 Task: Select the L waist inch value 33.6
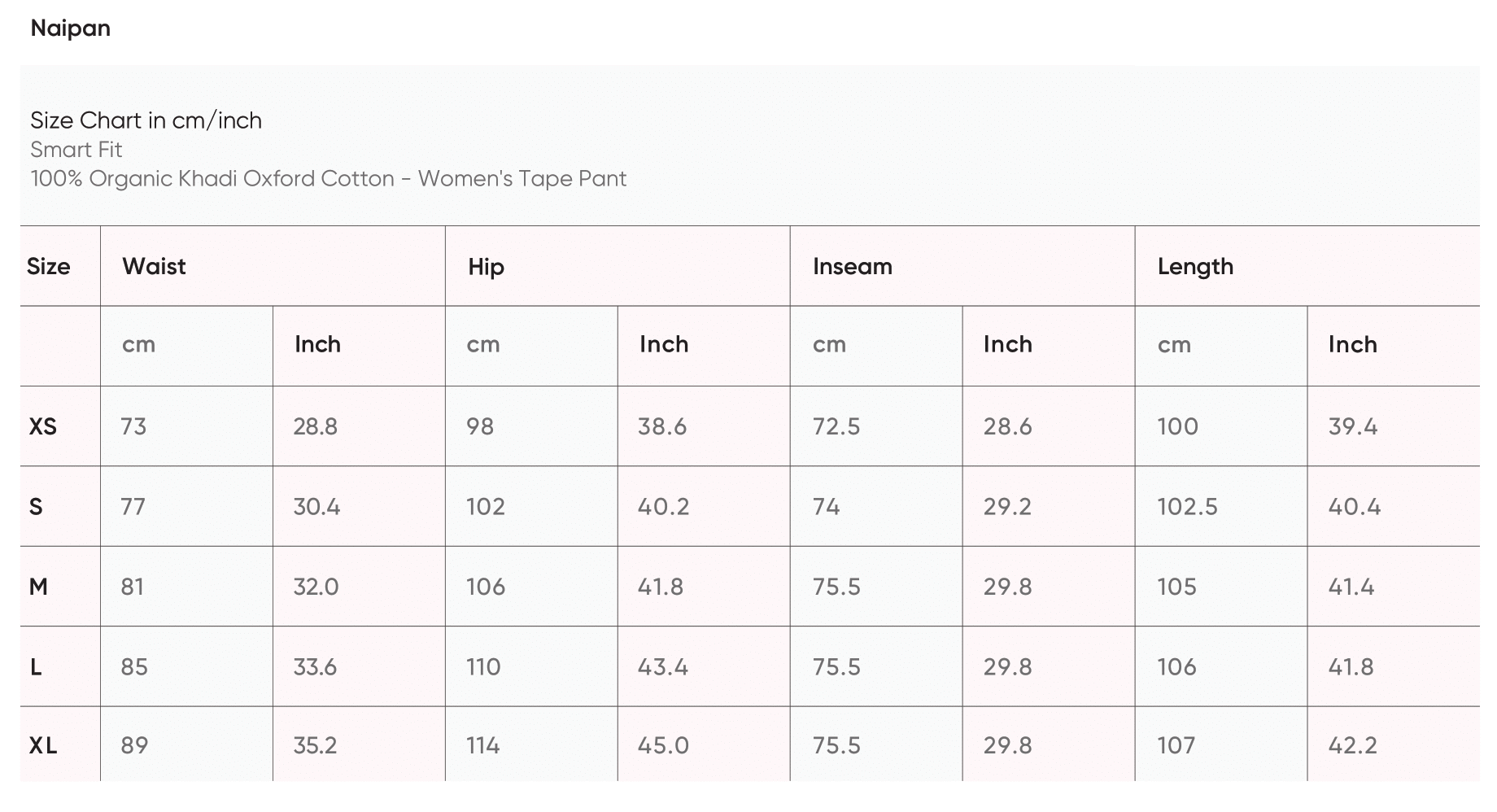(x=315, y=667)
